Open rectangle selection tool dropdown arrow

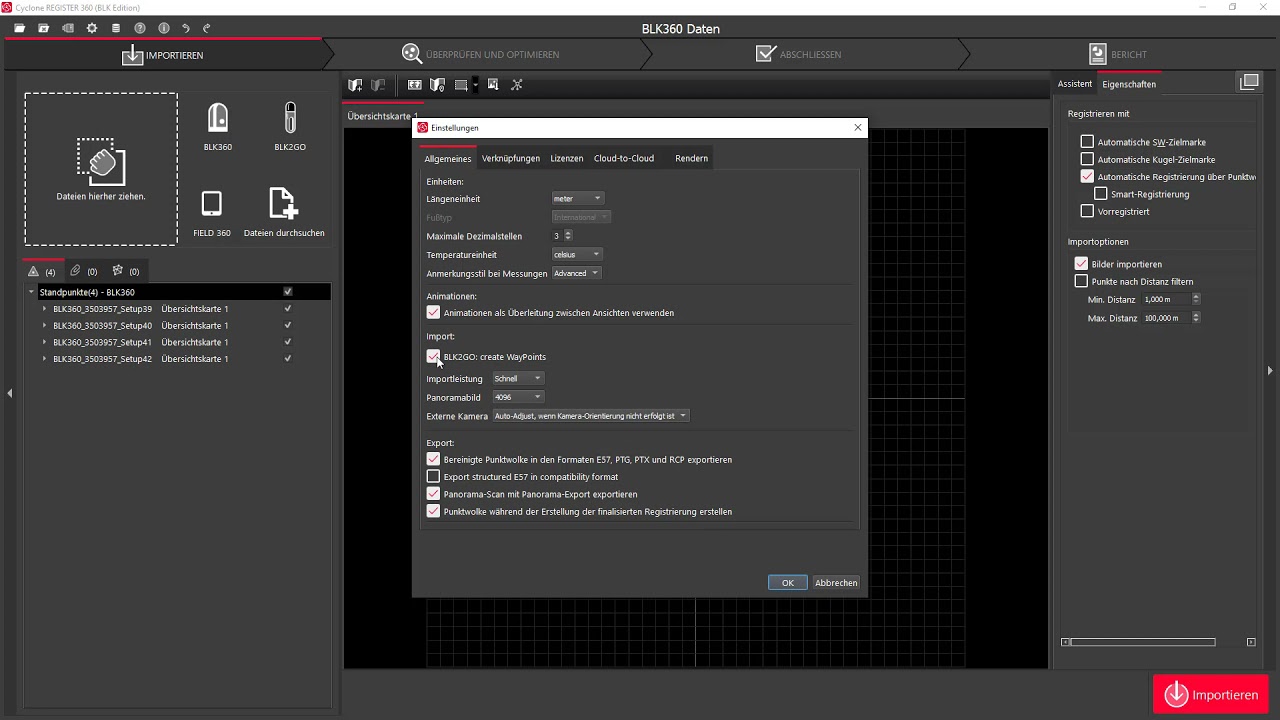tap(475, 85)
